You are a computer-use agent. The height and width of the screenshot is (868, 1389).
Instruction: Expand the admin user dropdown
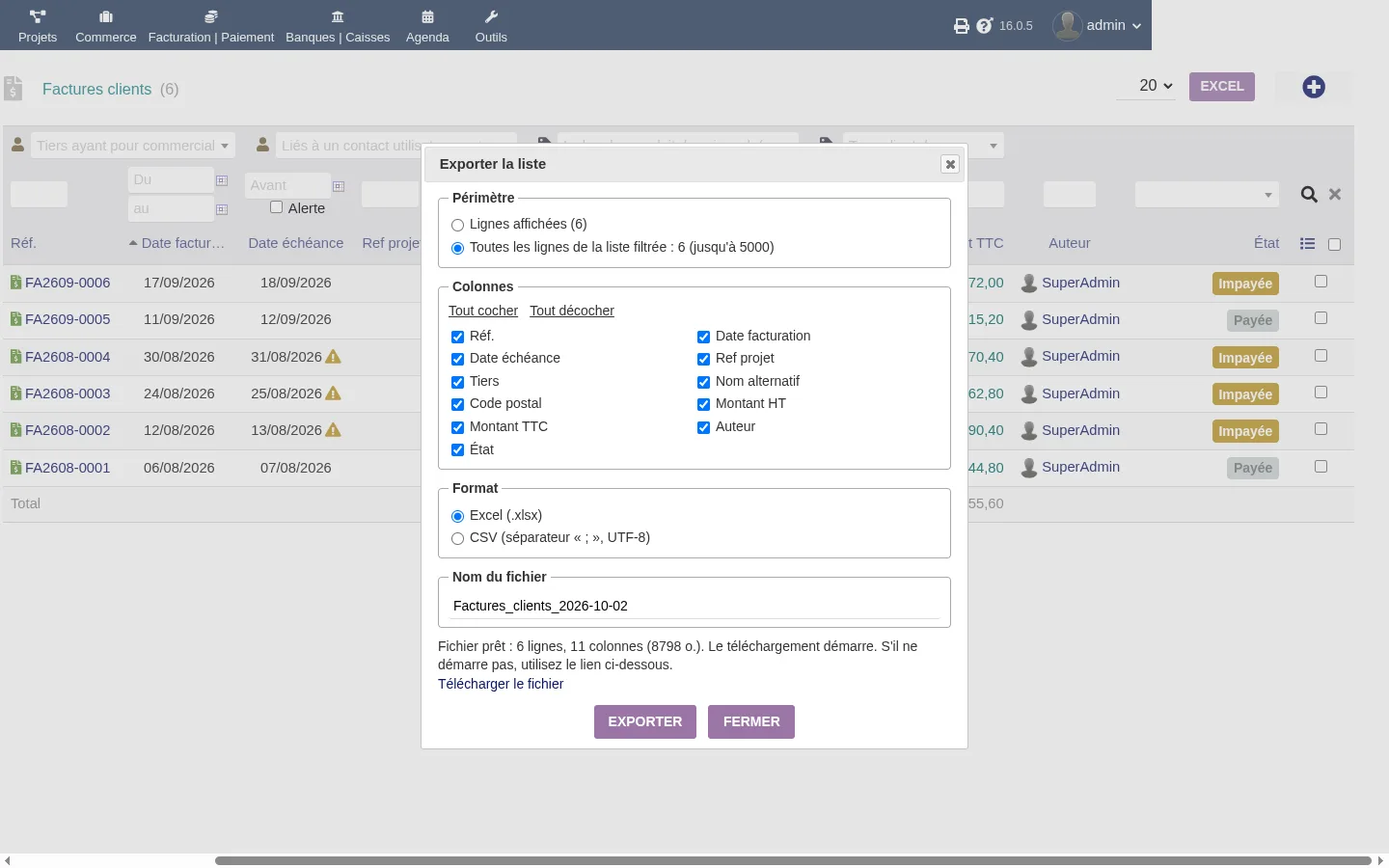coord(1098,25)
